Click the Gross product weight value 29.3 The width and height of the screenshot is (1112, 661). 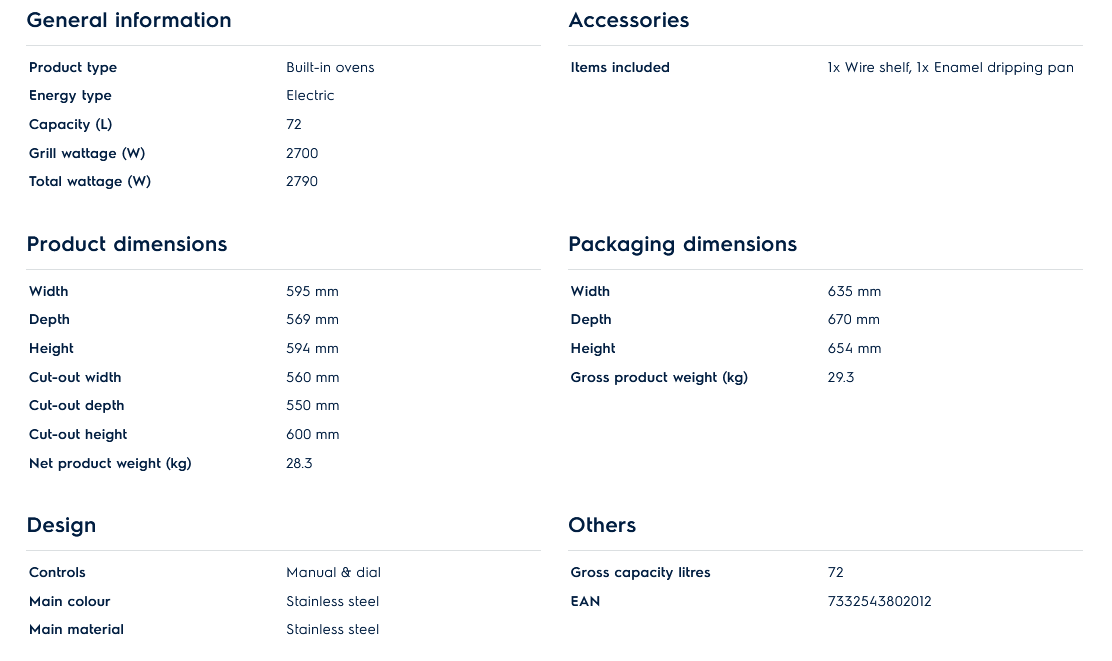coord(841,377)
